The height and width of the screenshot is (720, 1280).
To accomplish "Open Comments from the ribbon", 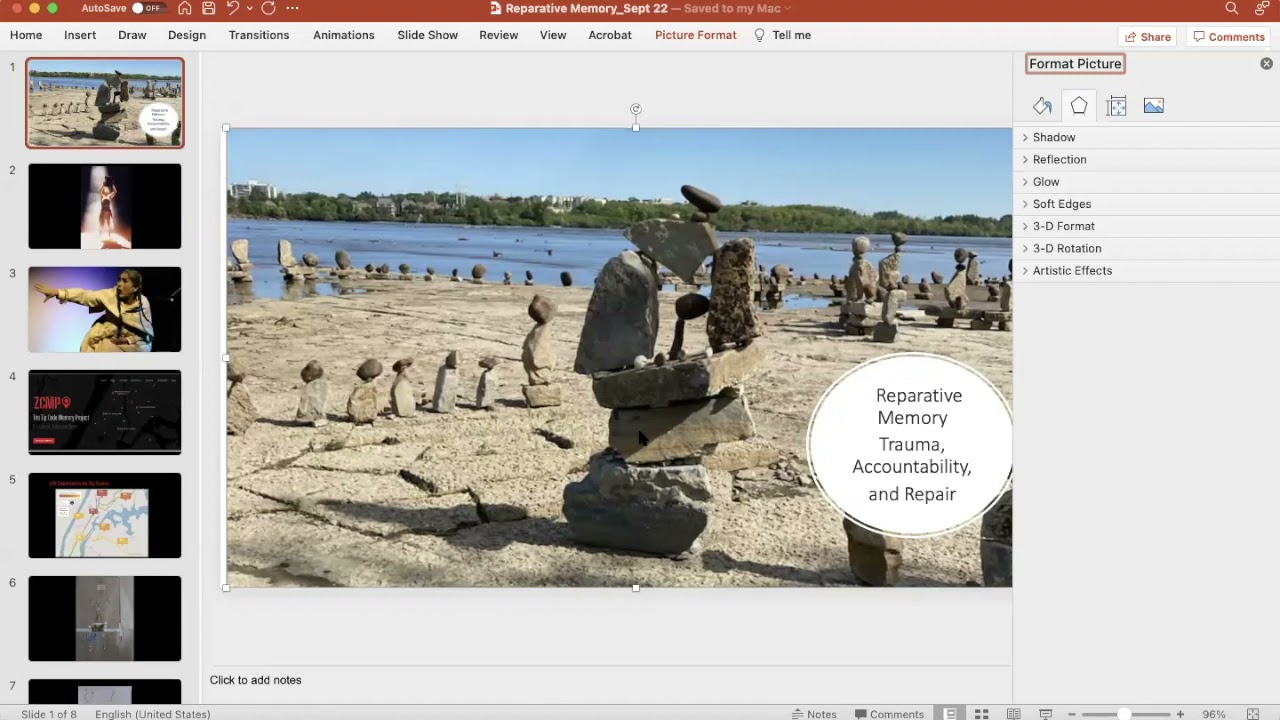I will tap(1229, 37).
